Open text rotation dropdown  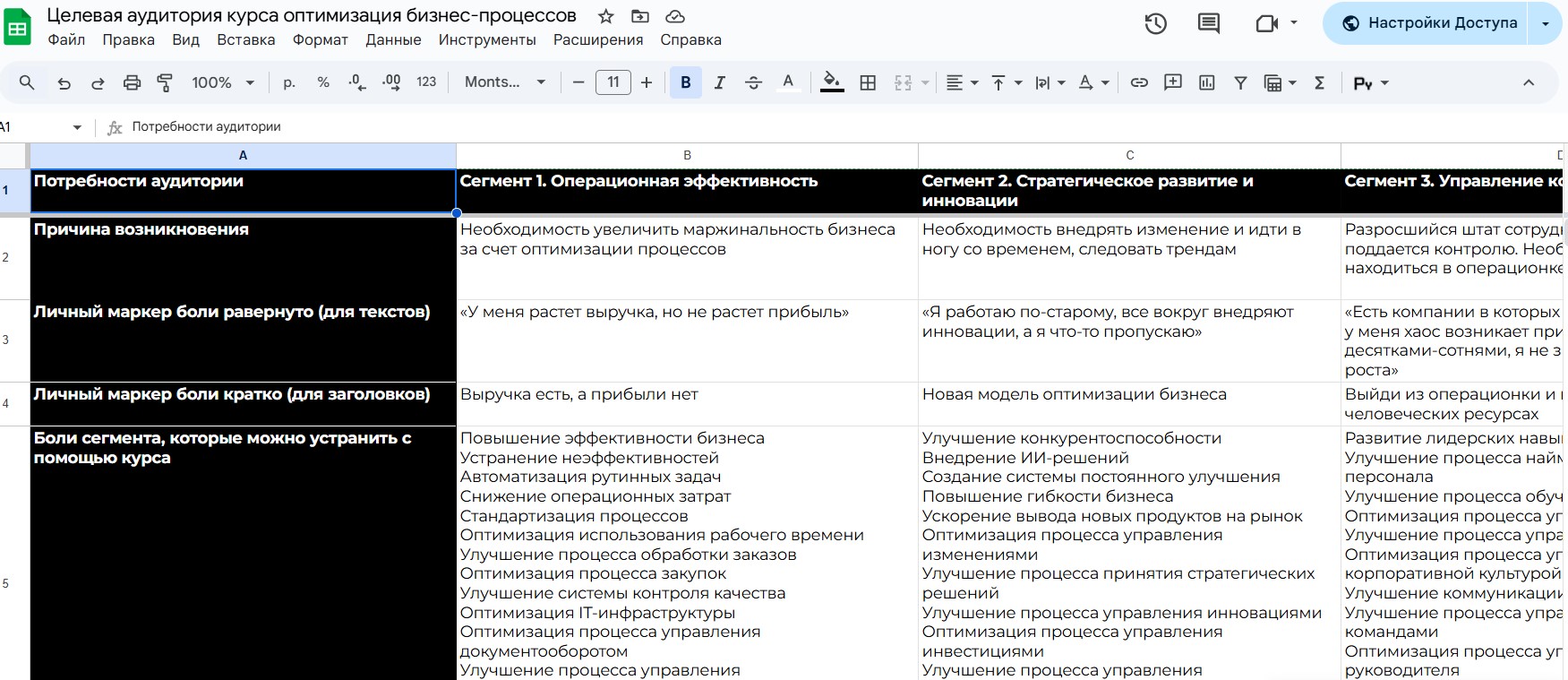point(1093,82)
